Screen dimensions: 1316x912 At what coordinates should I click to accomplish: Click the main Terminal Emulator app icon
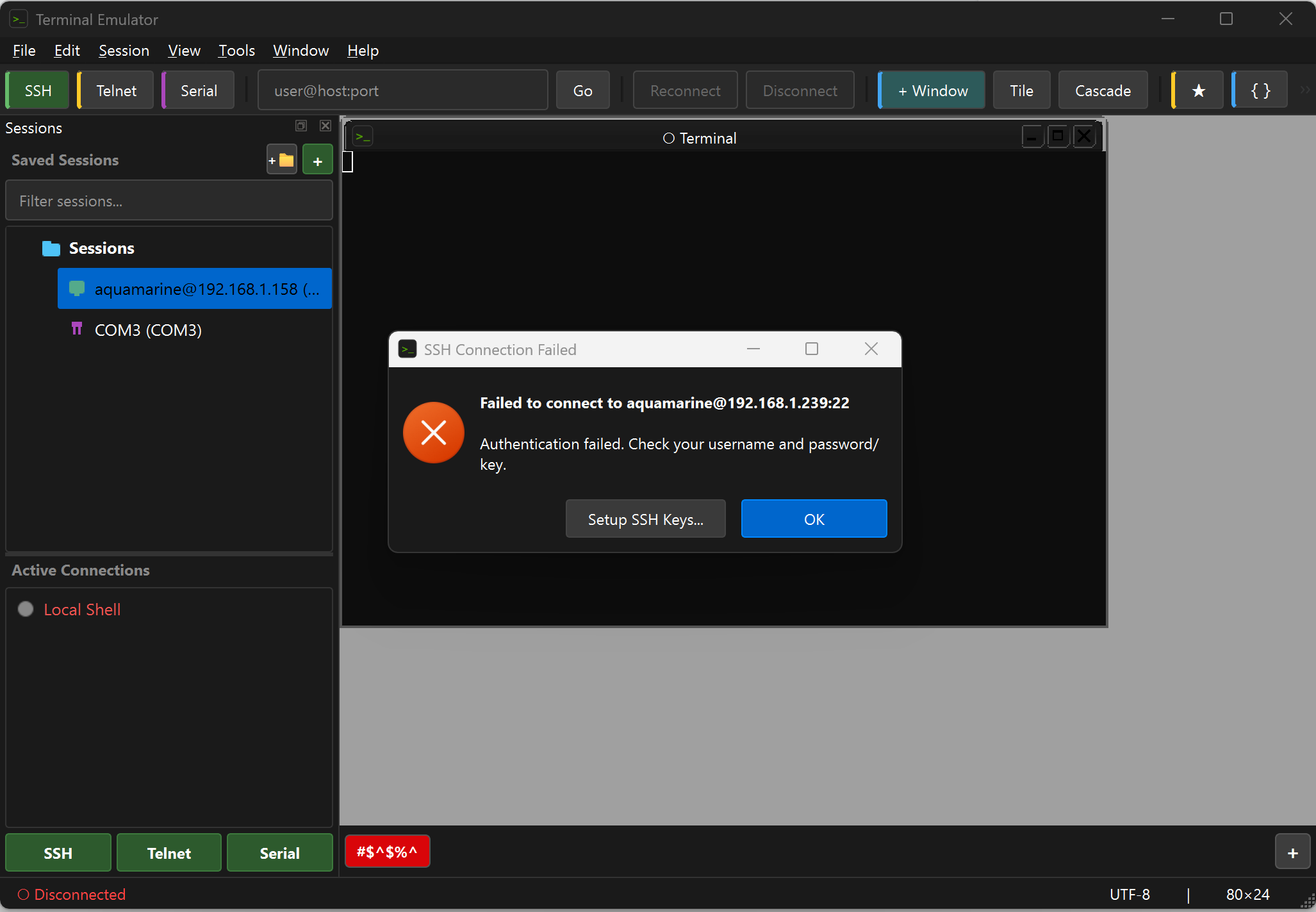[19, 19]
